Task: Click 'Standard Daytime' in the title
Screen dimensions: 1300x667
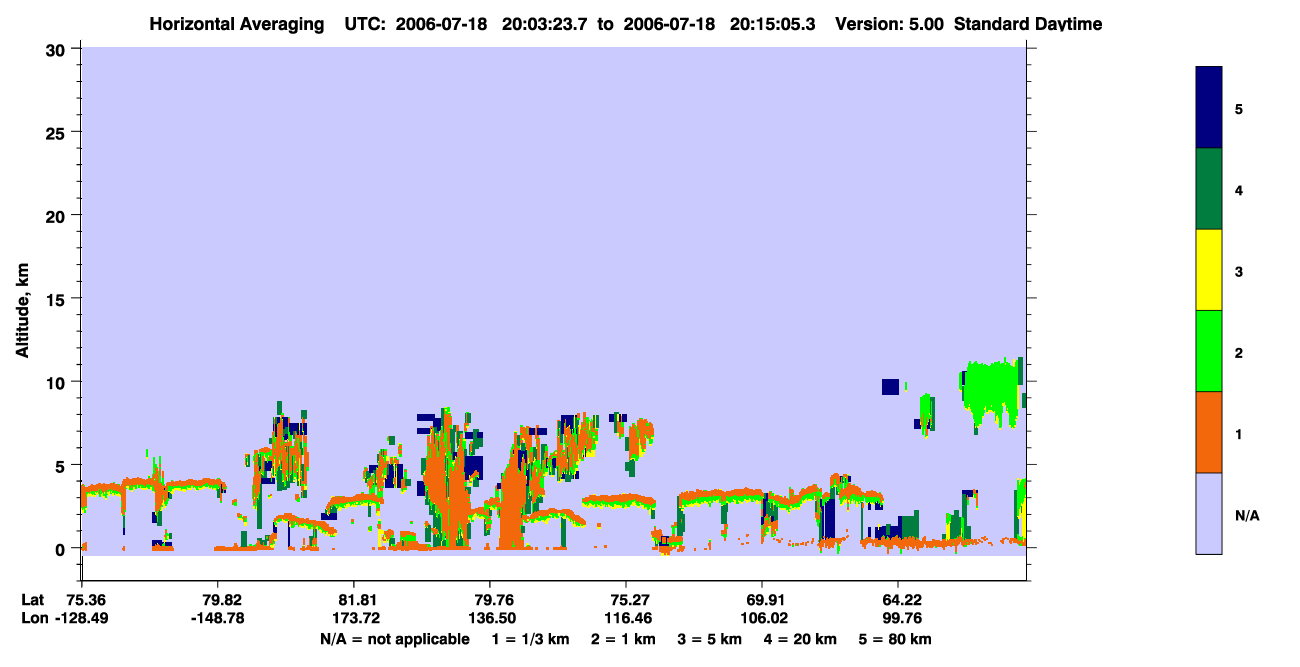Action: tap(1028, 24)
